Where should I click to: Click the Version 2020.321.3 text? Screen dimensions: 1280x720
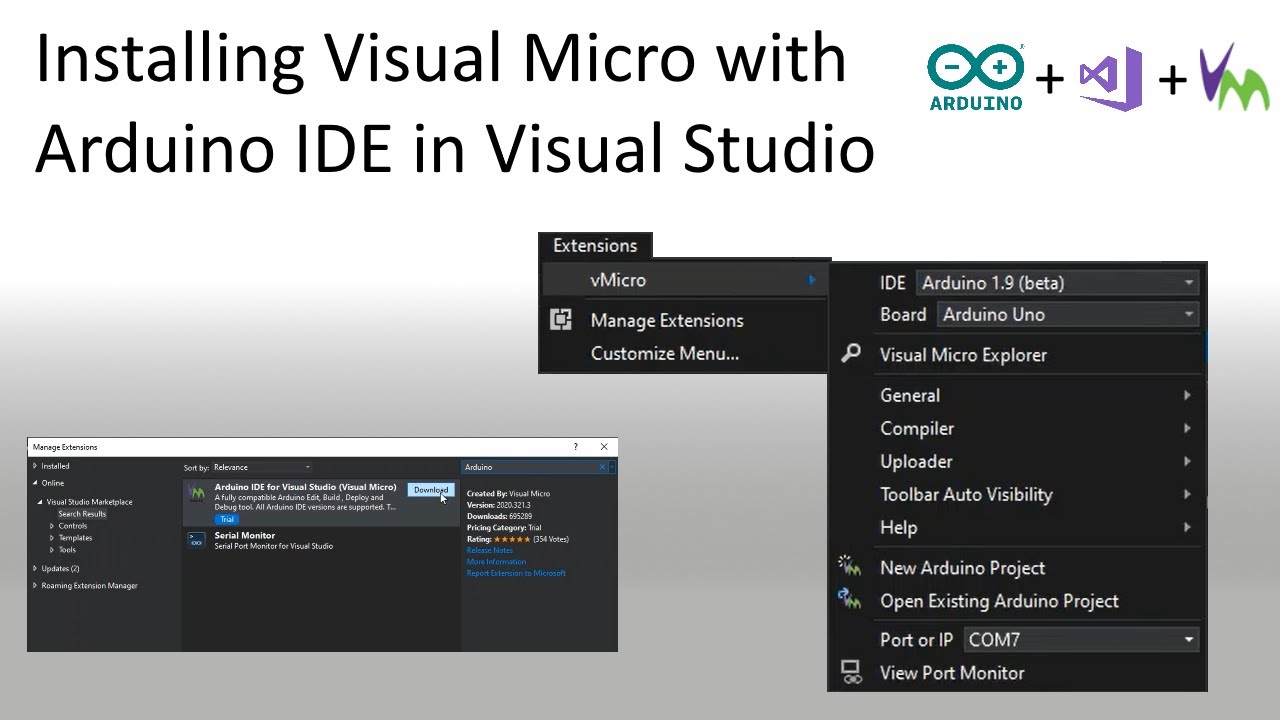pyautogui.click(x=501, y=505)
